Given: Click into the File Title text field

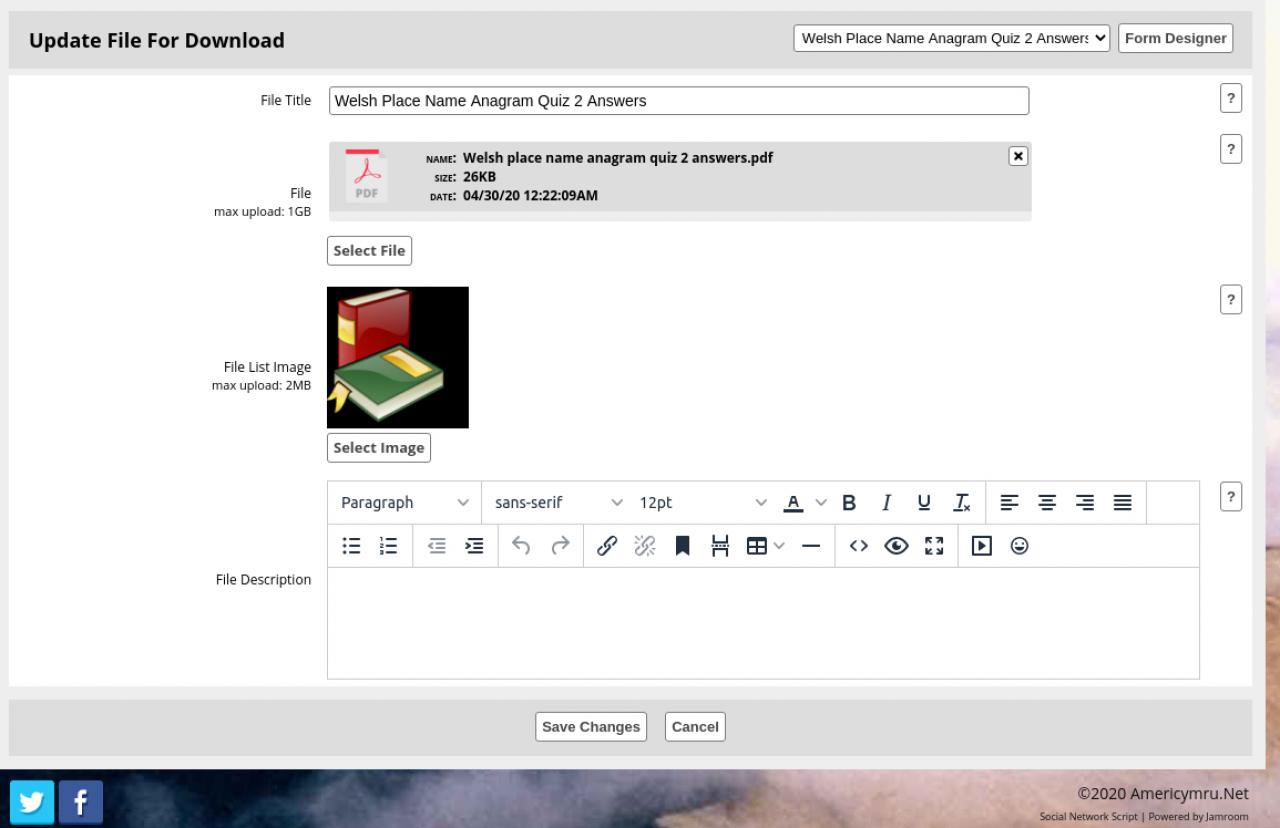Looking at the screenshot, I should tap(678, 101).
